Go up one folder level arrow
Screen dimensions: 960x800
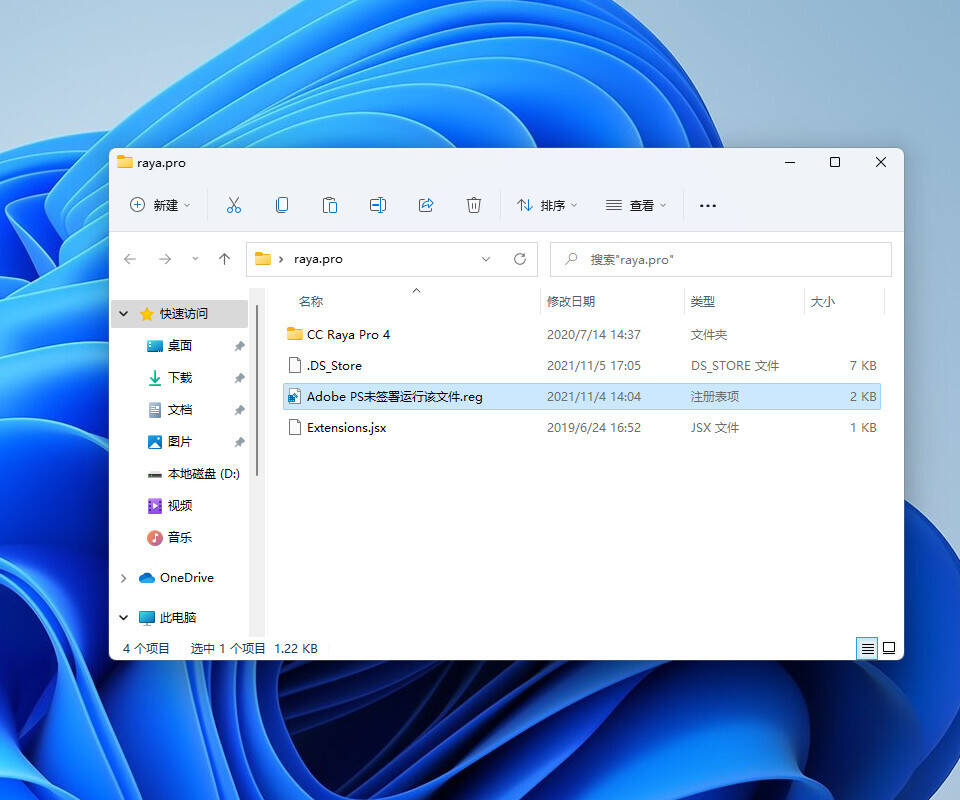coord(224,259)
